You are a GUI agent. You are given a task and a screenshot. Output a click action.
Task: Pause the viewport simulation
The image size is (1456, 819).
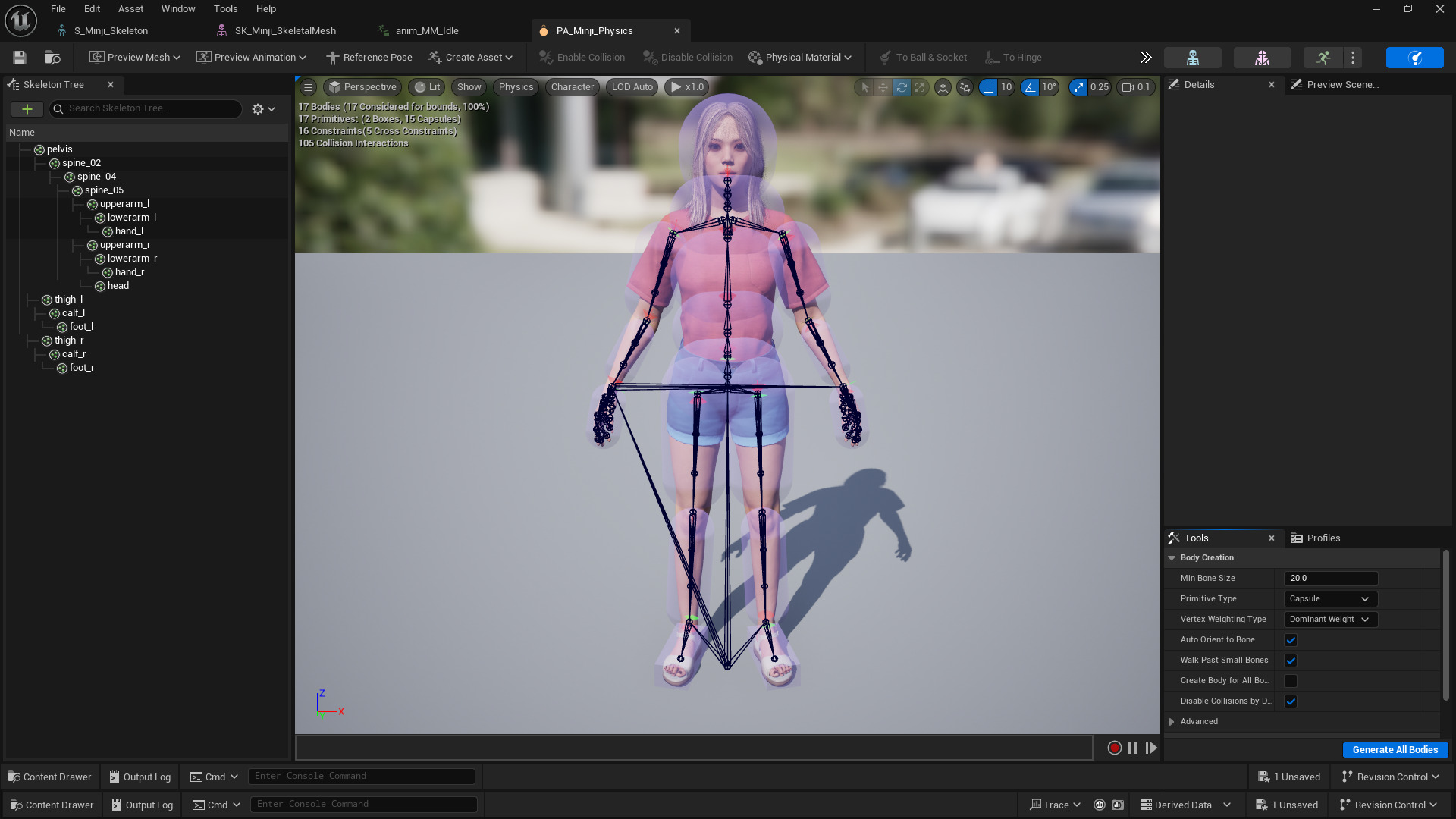[1133, 748]
